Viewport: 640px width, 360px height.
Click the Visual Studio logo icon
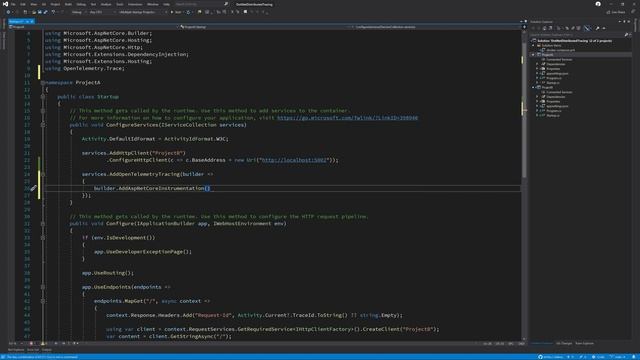click(x=5, y=4)
